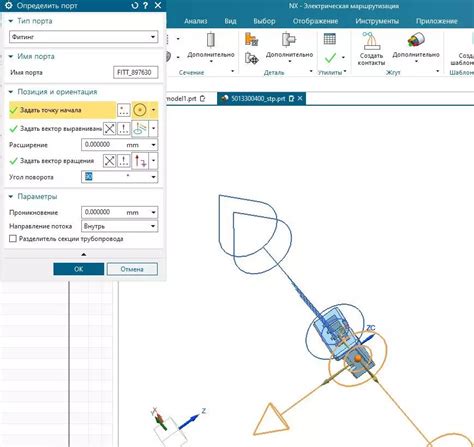The image size is (474, 447).
Task: Enable Разделитель секции трубопровода checkbox
Action: [x=13, y=239]
